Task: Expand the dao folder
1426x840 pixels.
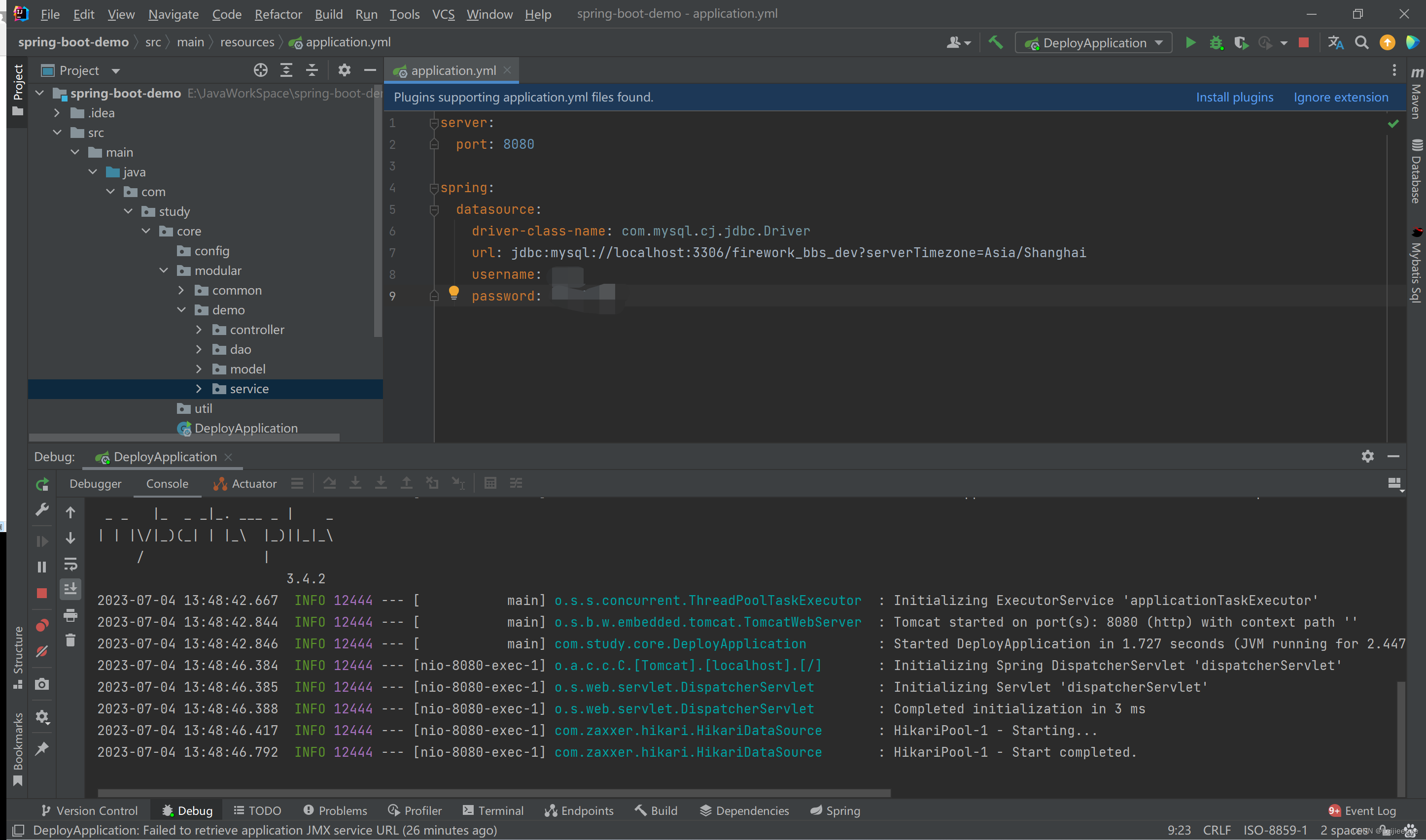Action: 199,349
